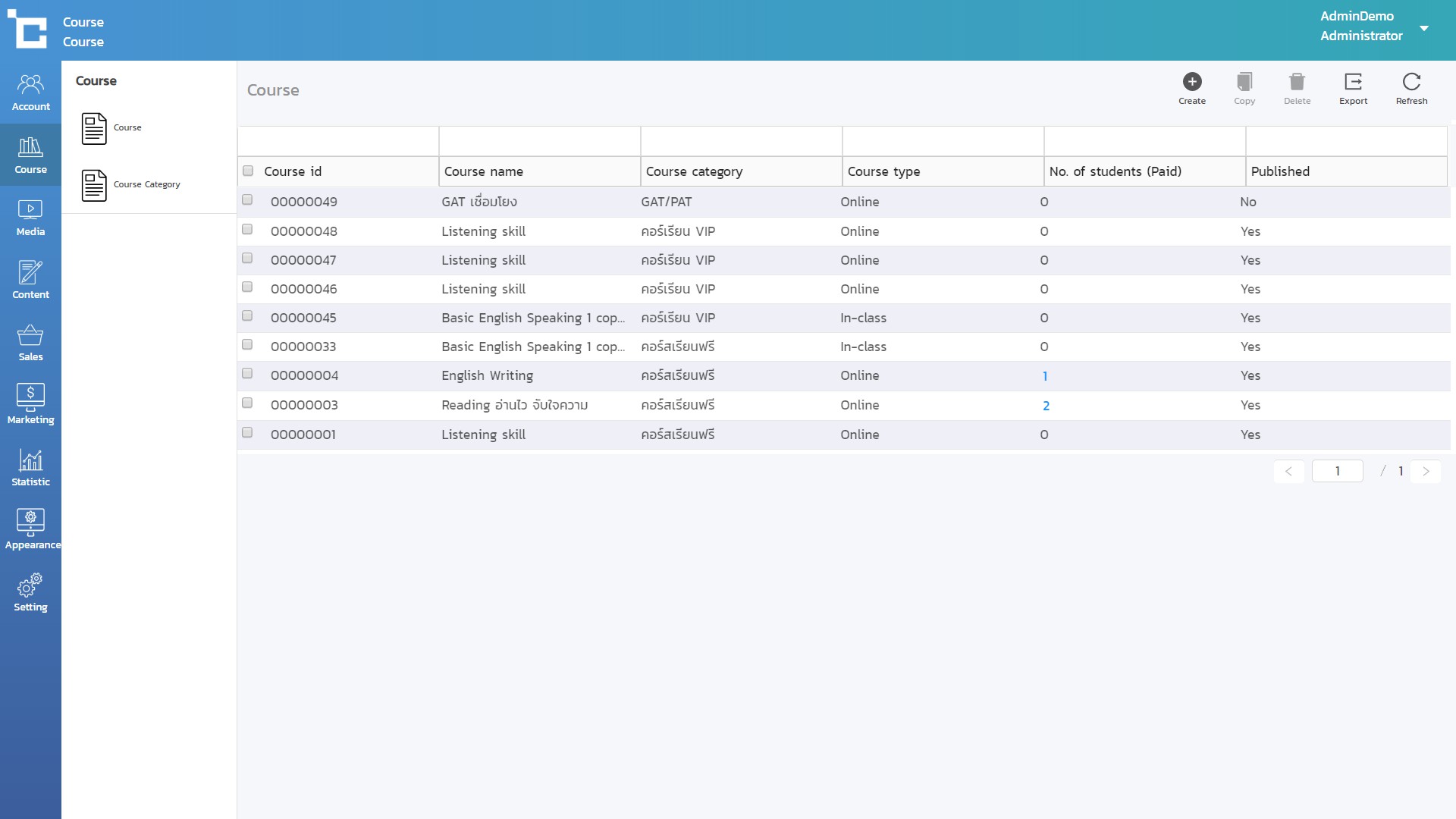The height and width of the screenshot is (819, 1456).
Task: Go to next page with right chevron
Action: coord(1426,471)
